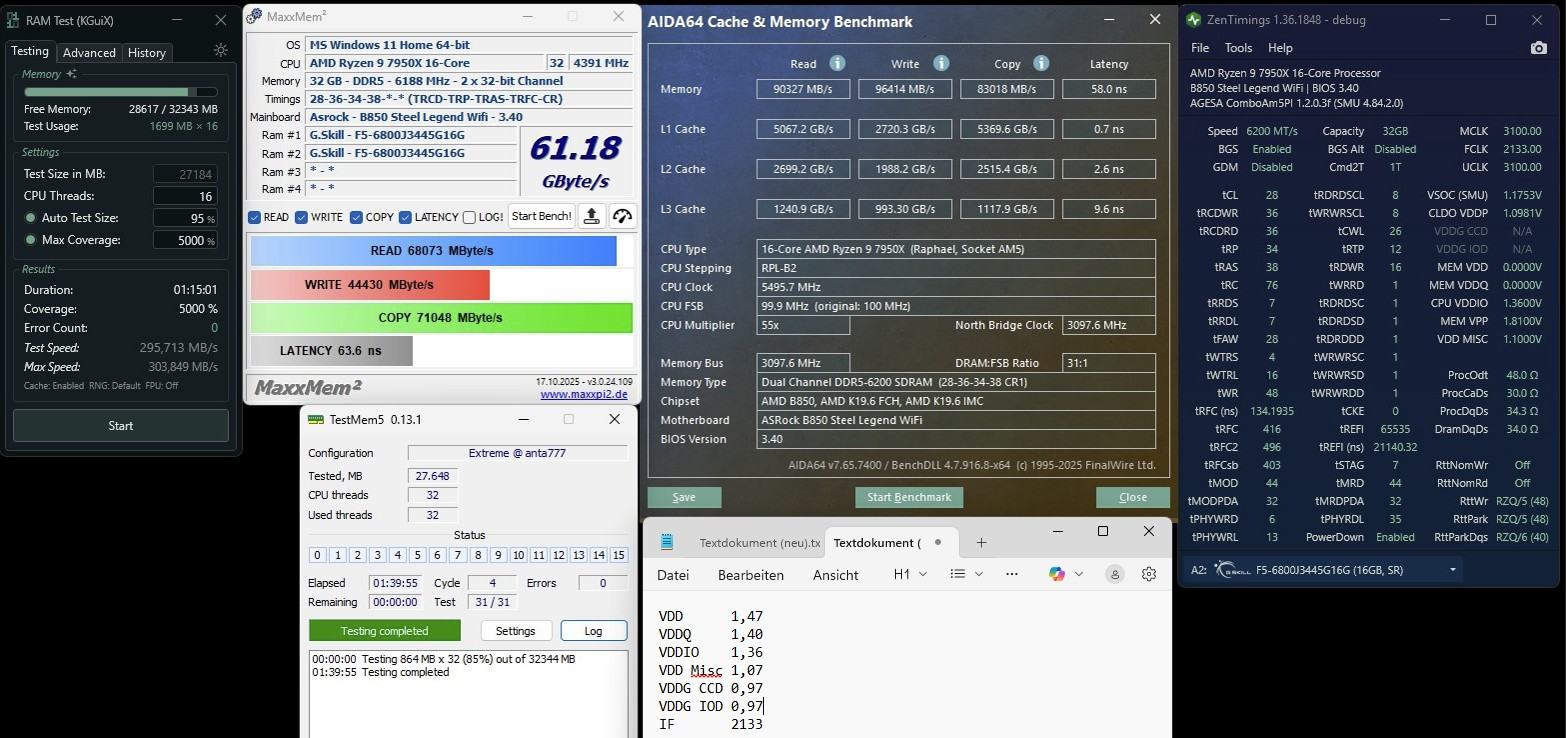Expand the list style dropdown arrow in Notepad
This screenshot has width=1566, height=738.
click(x=978, y=574)
